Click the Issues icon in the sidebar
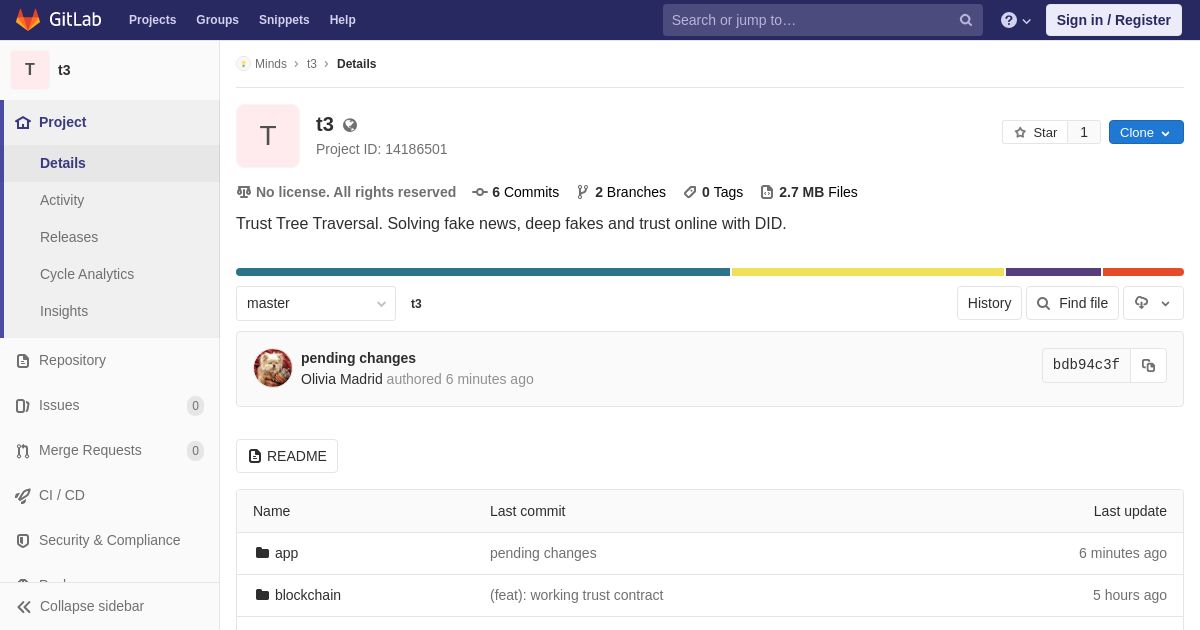The image size is (1200, 630). click(23, 405)
